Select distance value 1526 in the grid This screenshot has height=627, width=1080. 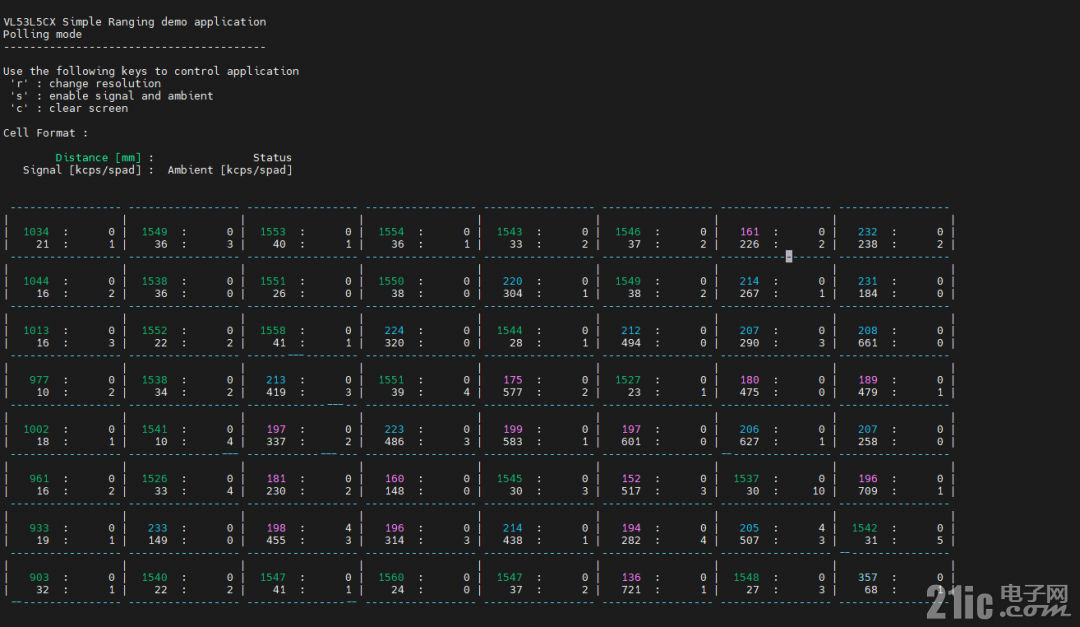[154, 480]
